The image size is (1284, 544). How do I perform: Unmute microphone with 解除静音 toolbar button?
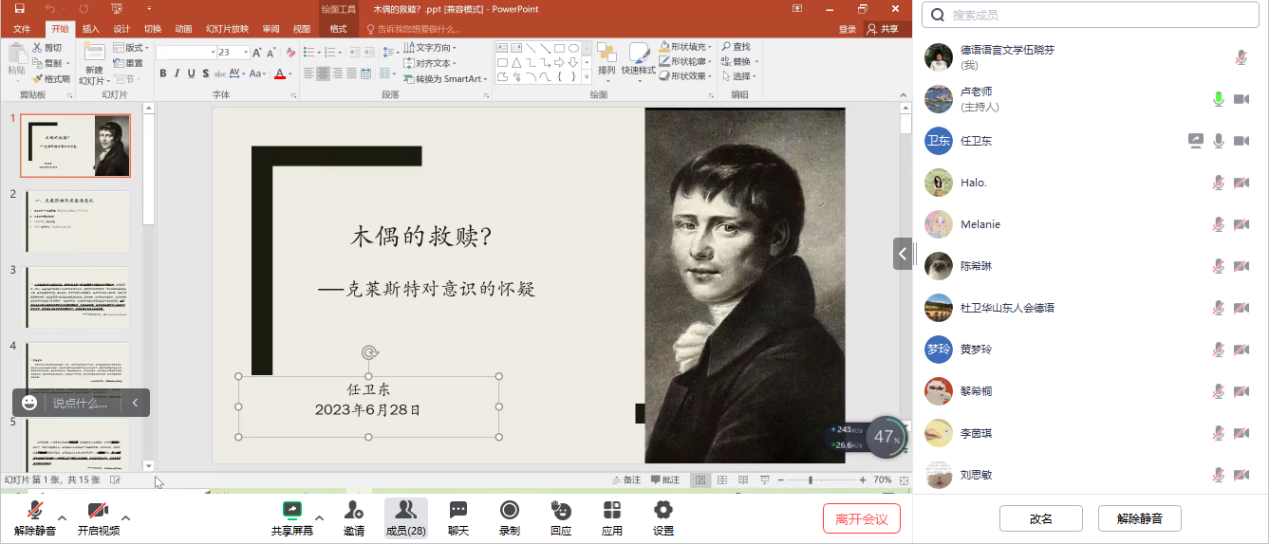pyautogui.click(x=35, y=511)
